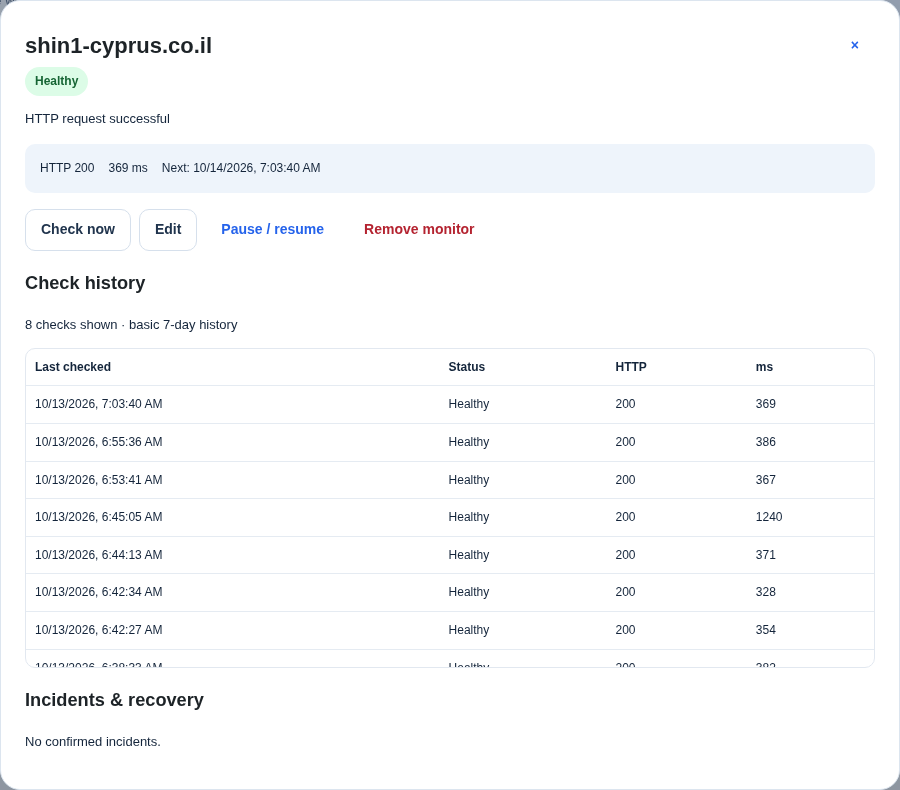Close the shin1-cyprus.co.il monitor dialog
This screenshot has width=900, height=790.
pos(854,45)
